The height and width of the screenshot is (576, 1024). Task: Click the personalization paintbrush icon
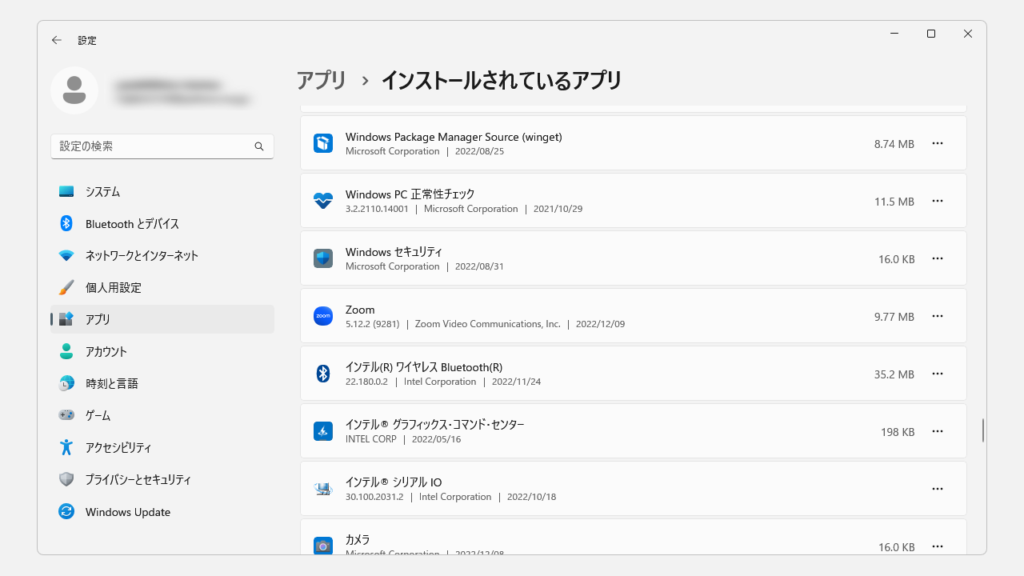66,287
